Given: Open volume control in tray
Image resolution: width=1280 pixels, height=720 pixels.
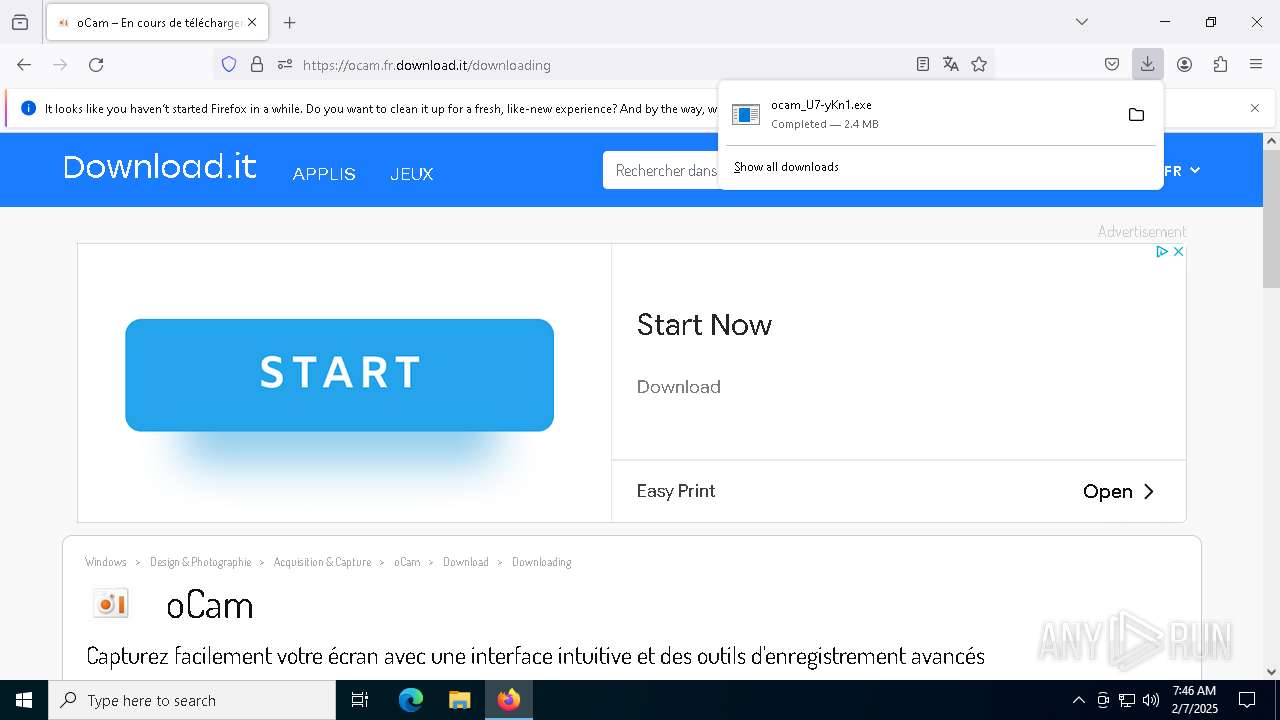Looking at the screenshot, I should 1151,700.
